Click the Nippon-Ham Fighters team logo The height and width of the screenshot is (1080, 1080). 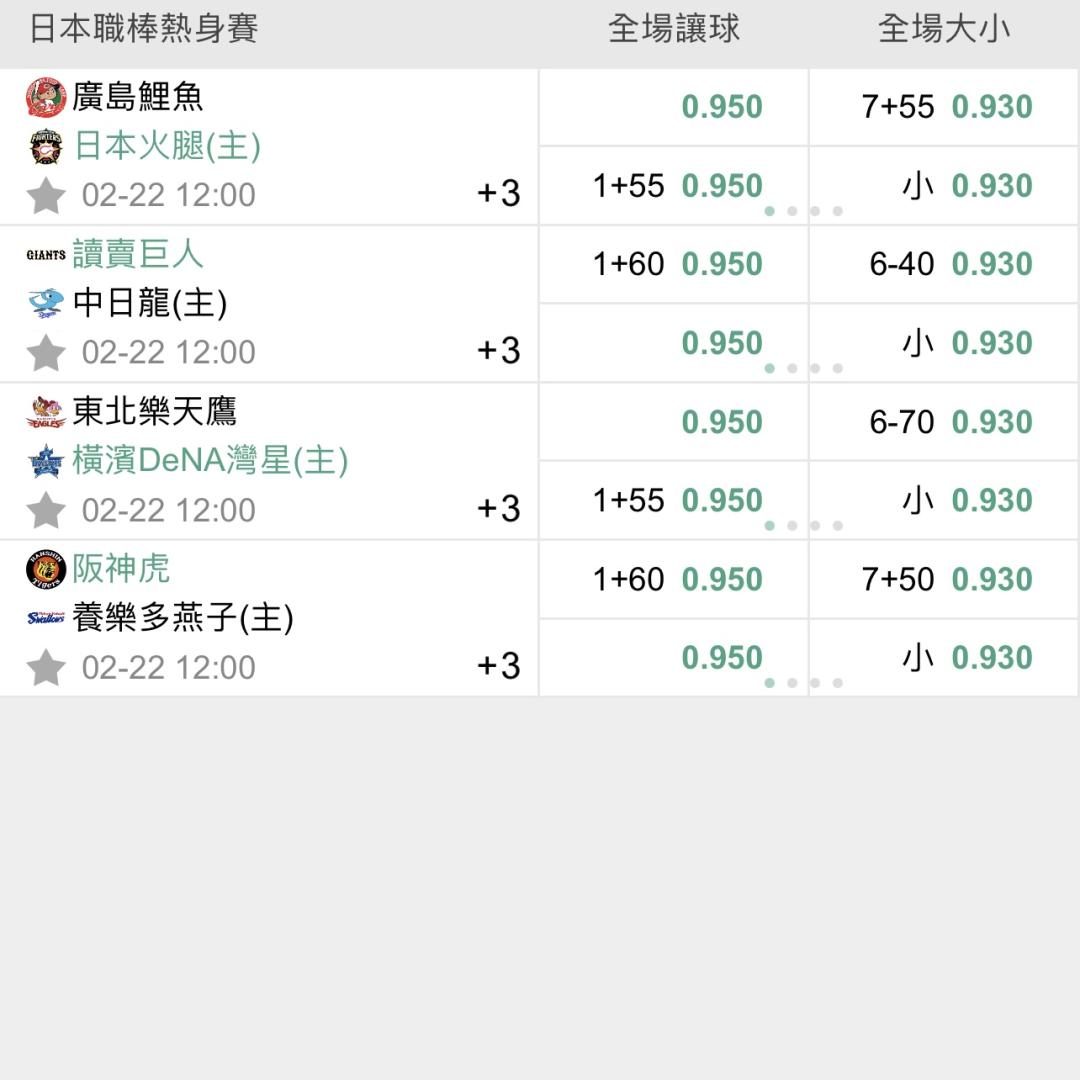(x=46, y=147)
